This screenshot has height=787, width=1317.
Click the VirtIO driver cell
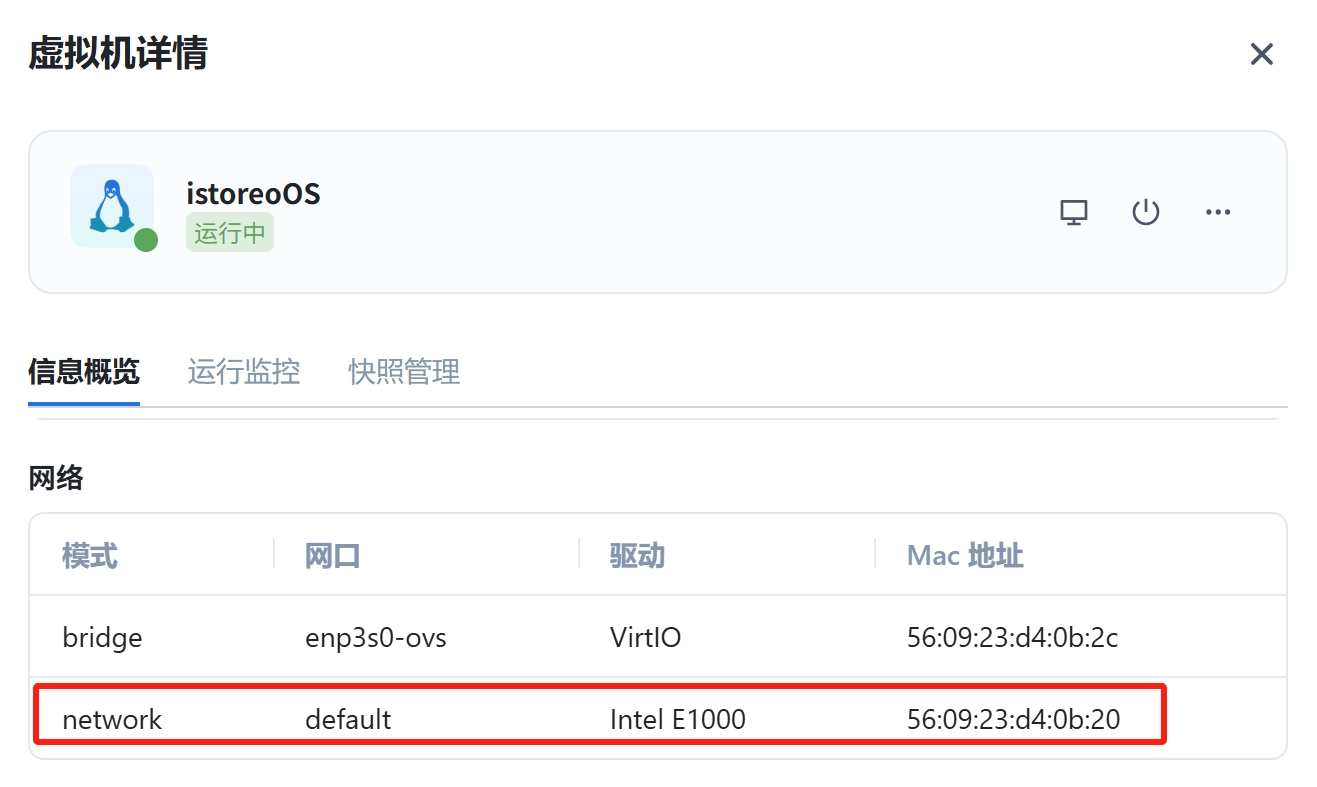tap(645, 637)
